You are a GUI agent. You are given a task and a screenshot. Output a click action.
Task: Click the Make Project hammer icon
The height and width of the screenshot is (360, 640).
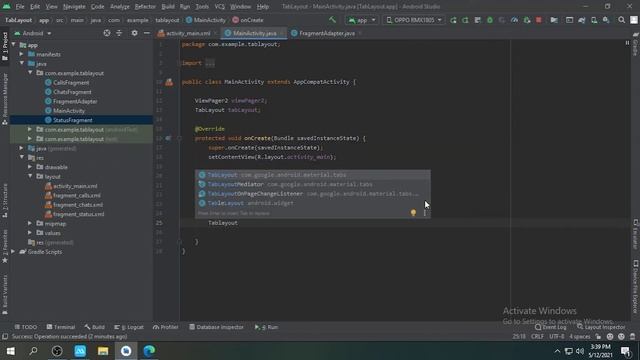(333, 20)
